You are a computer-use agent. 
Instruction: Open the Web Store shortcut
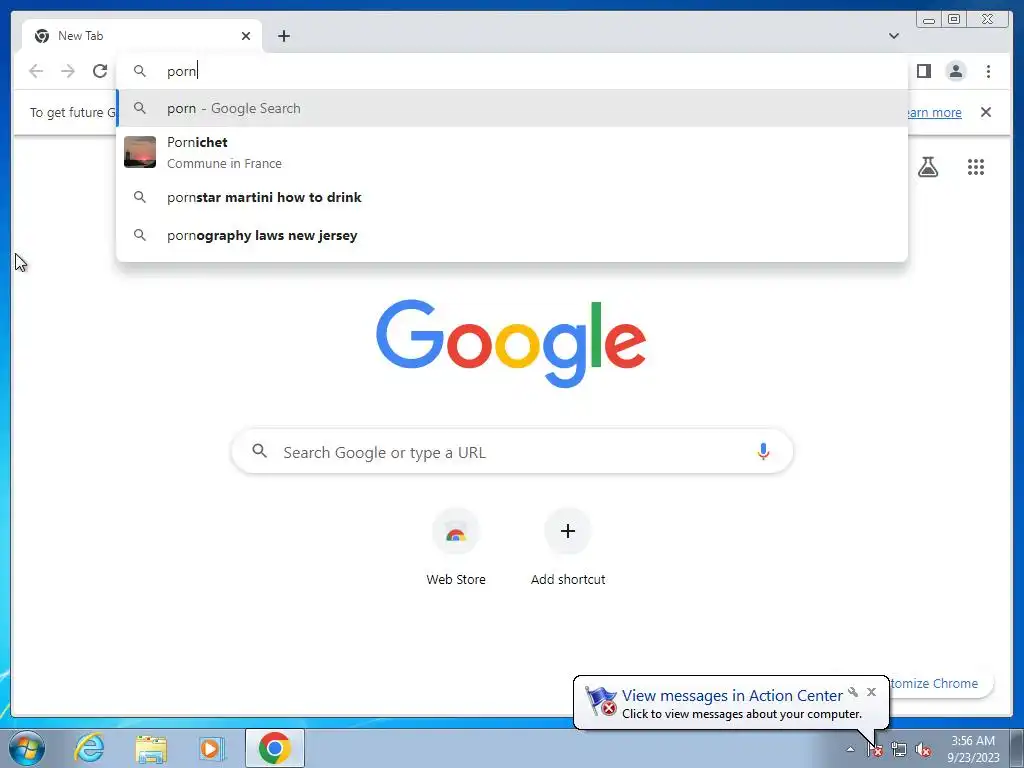[456, 548]
